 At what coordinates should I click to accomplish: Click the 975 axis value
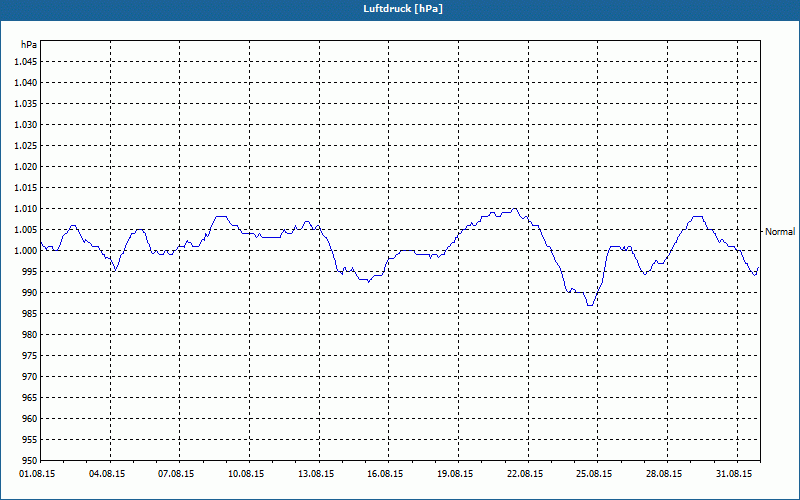pos(30,356)
